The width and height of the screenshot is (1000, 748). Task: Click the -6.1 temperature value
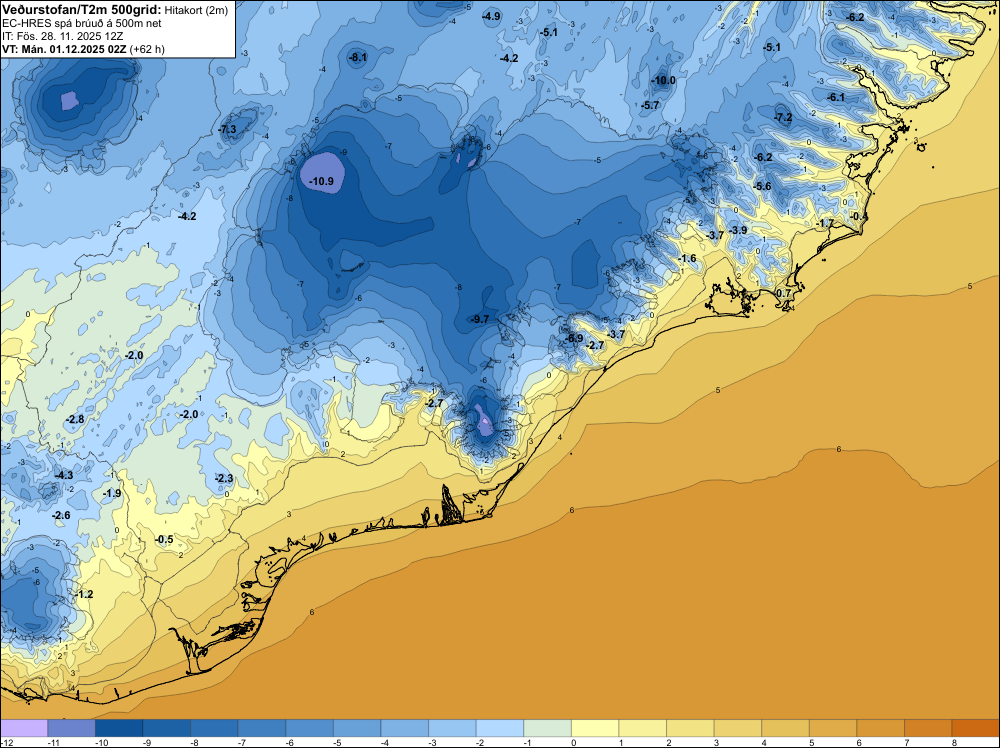836,97
